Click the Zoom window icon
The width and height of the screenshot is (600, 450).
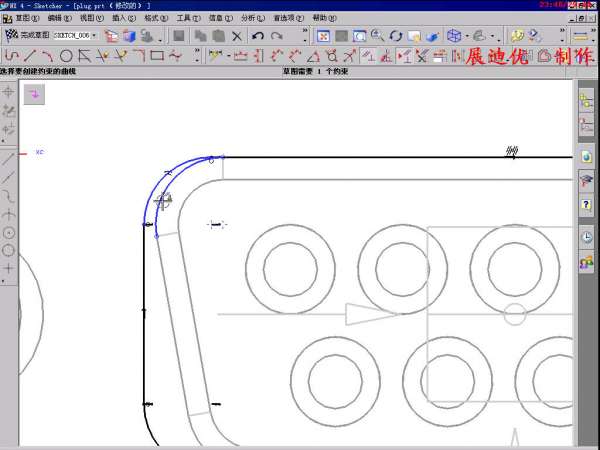click(359, 36)
